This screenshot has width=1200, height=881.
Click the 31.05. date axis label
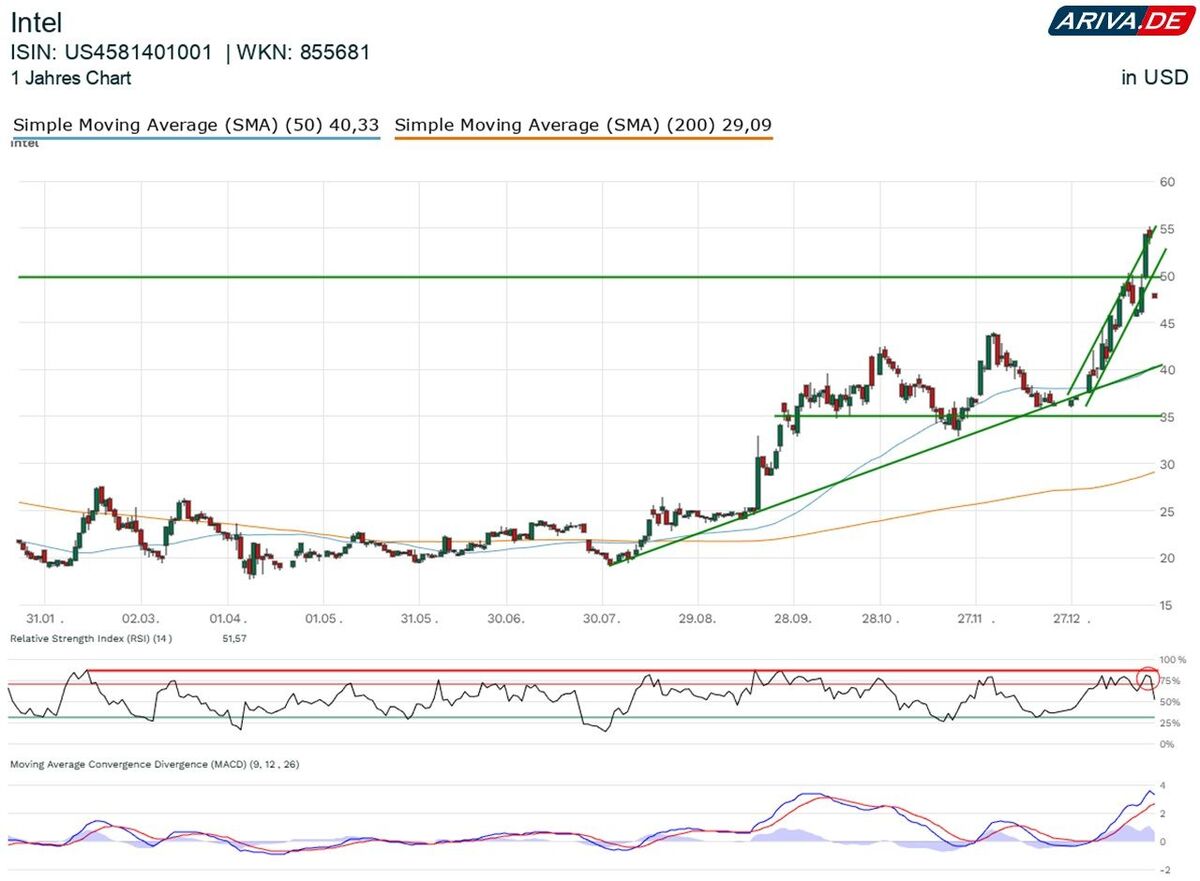420,620
